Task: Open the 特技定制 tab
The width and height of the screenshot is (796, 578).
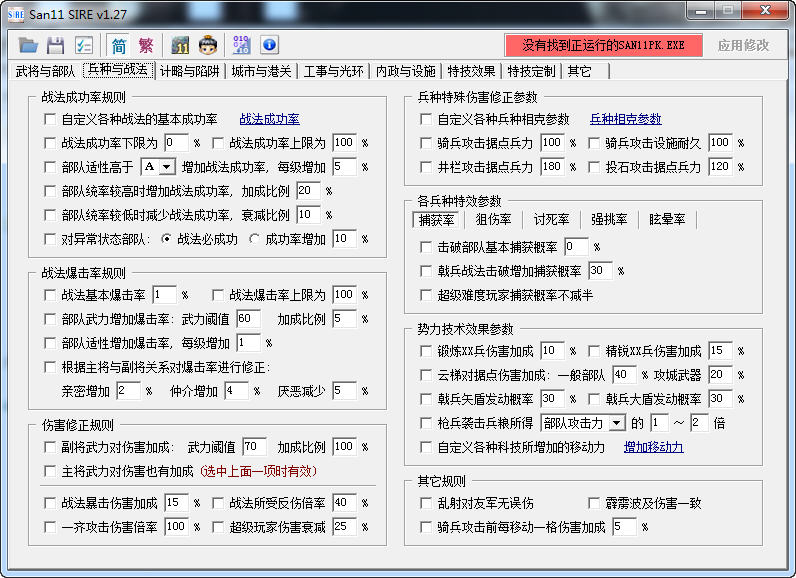Action: pos(531,72)
